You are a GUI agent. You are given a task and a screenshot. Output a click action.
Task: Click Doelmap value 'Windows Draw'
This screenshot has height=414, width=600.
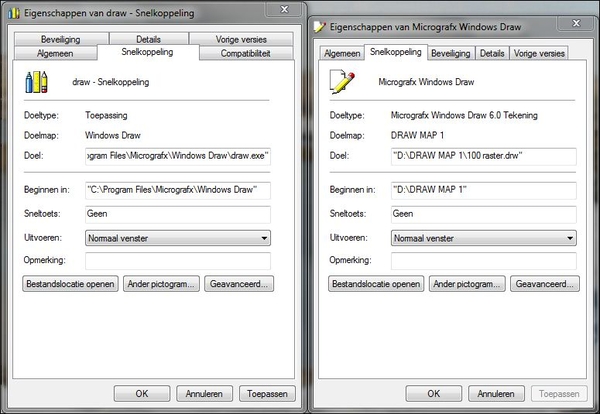(x=113, y=135)
